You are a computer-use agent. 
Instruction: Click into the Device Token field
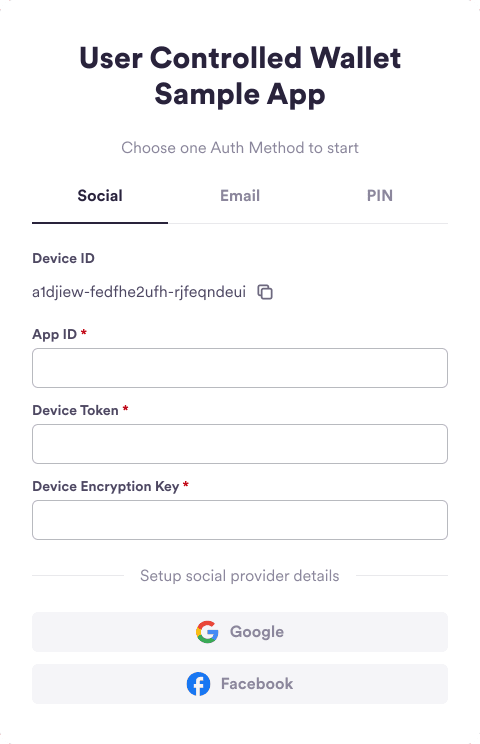[x=240, y=444]
